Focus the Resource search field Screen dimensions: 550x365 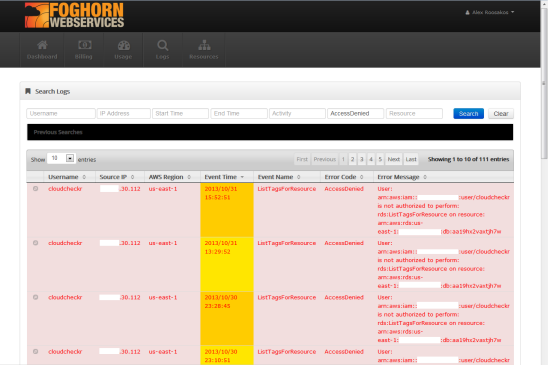[x=414, y=114]
